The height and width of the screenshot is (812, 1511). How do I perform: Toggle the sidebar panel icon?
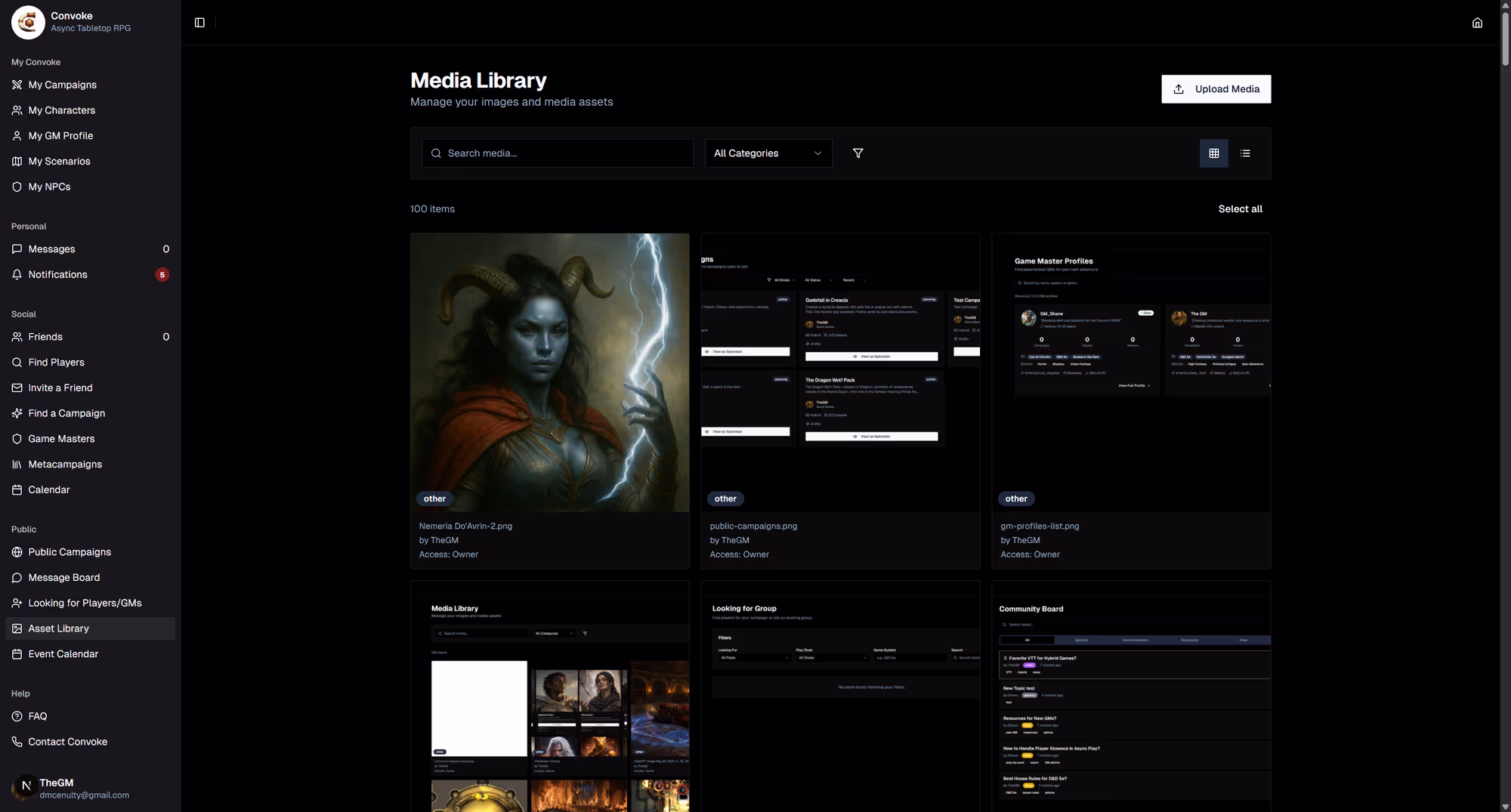pyautogui.click(x=199, y=23)
